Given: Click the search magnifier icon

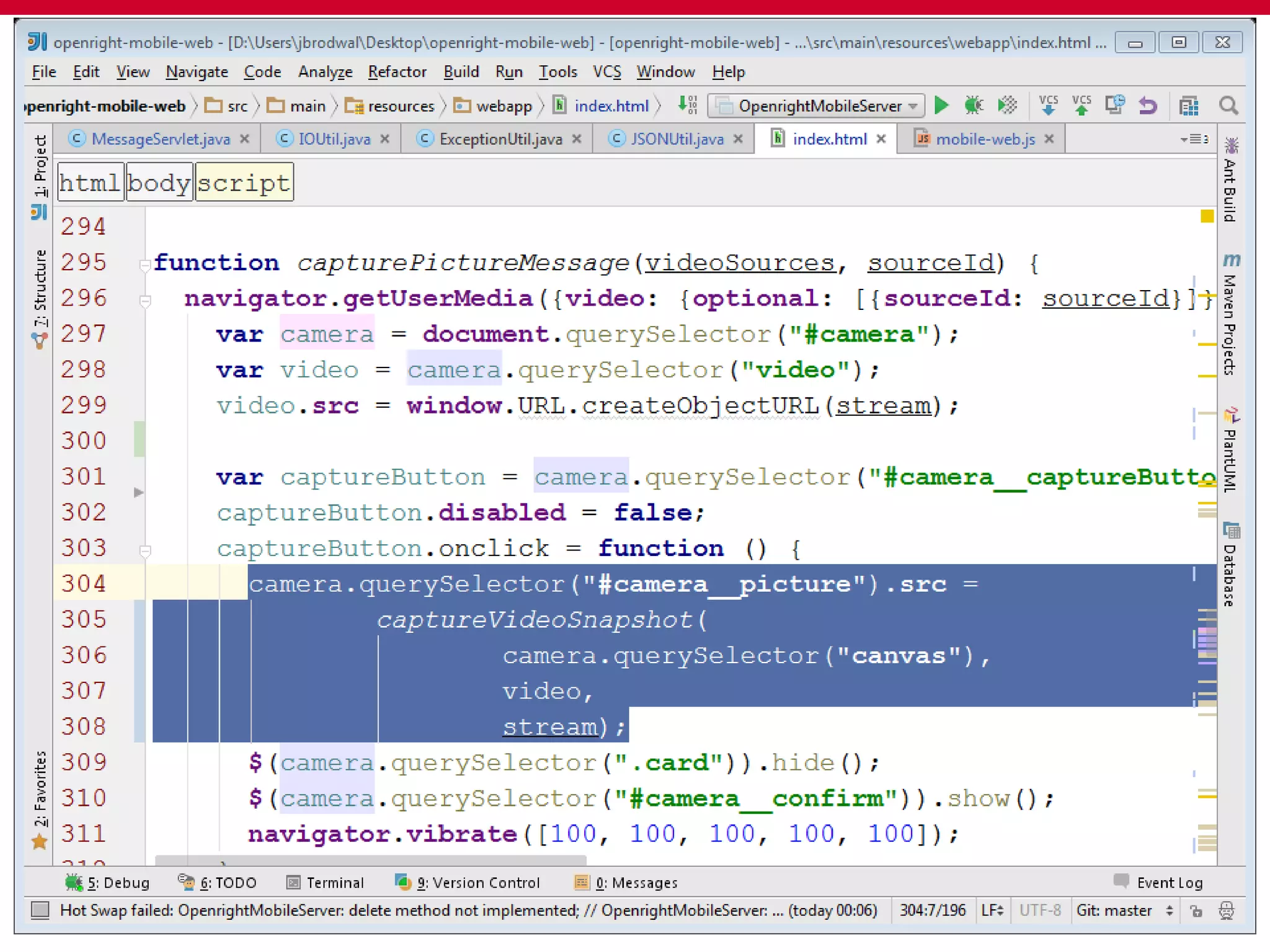Looking at the screenshot, I should [x=1228, y=106].
